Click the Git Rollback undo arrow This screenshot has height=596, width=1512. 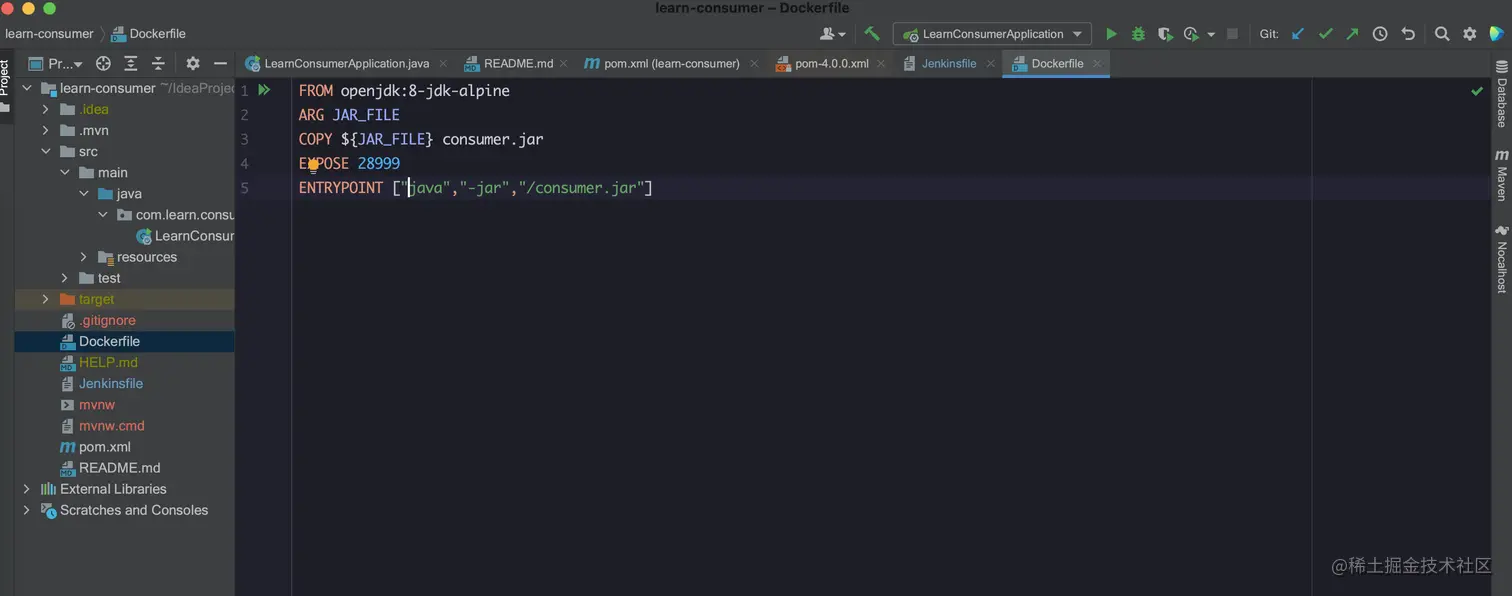click(x=1408, y=34)
